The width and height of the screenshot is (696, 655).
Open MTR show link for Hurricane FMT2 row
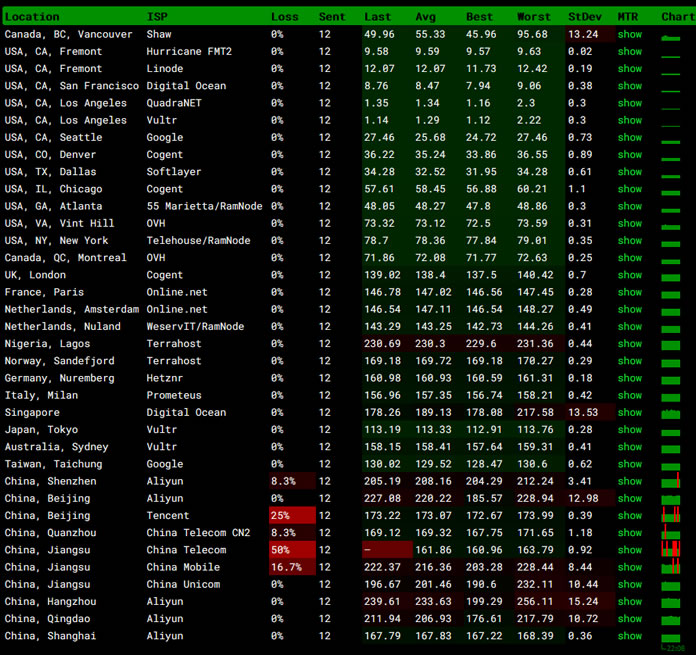pyautogui.click(x=629, y=52)
